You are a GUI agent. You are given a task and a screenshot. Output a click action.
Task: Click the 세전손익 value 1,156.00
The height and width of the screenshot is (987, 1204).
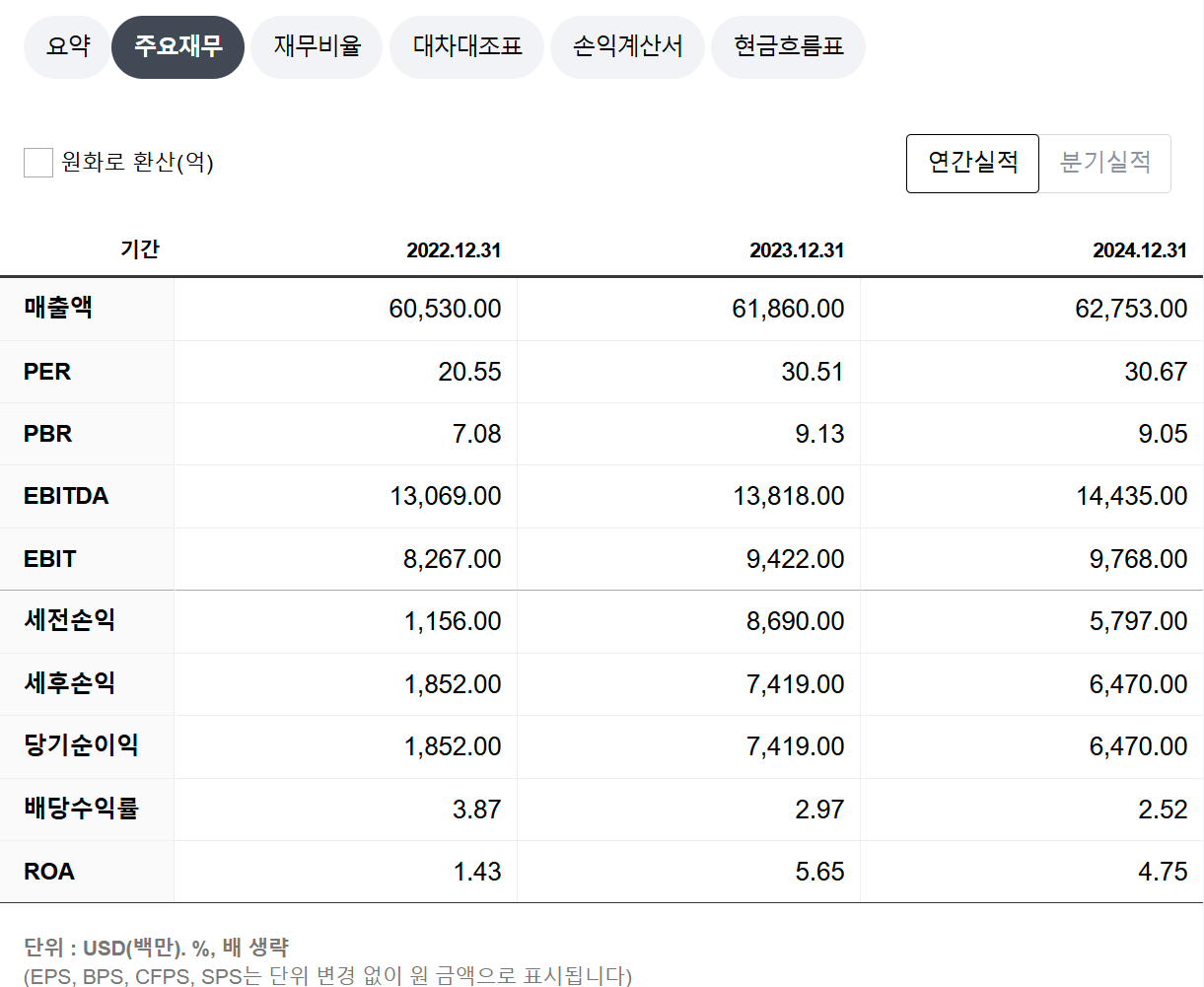click(x=453, y=621)
